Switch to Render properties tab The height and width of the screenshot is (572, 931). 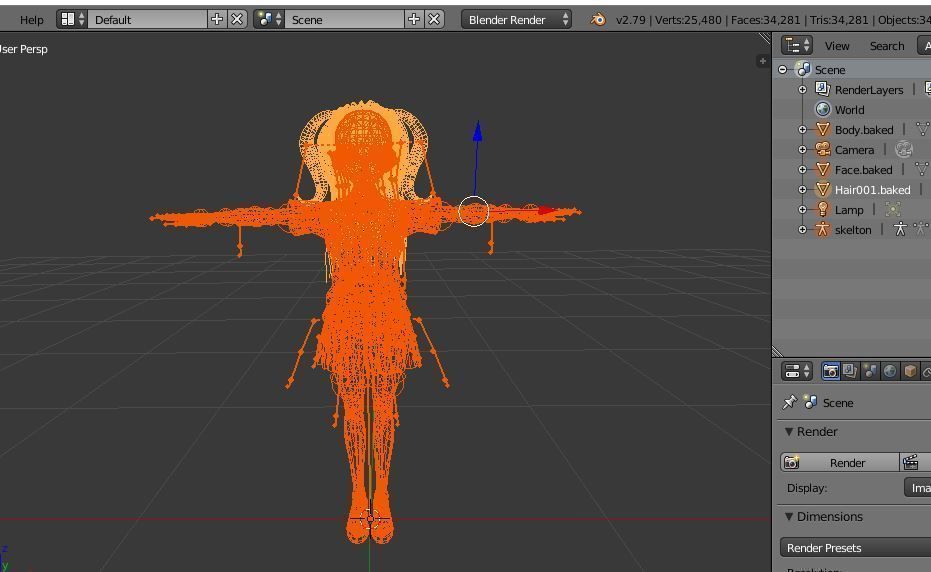[830, 371]
